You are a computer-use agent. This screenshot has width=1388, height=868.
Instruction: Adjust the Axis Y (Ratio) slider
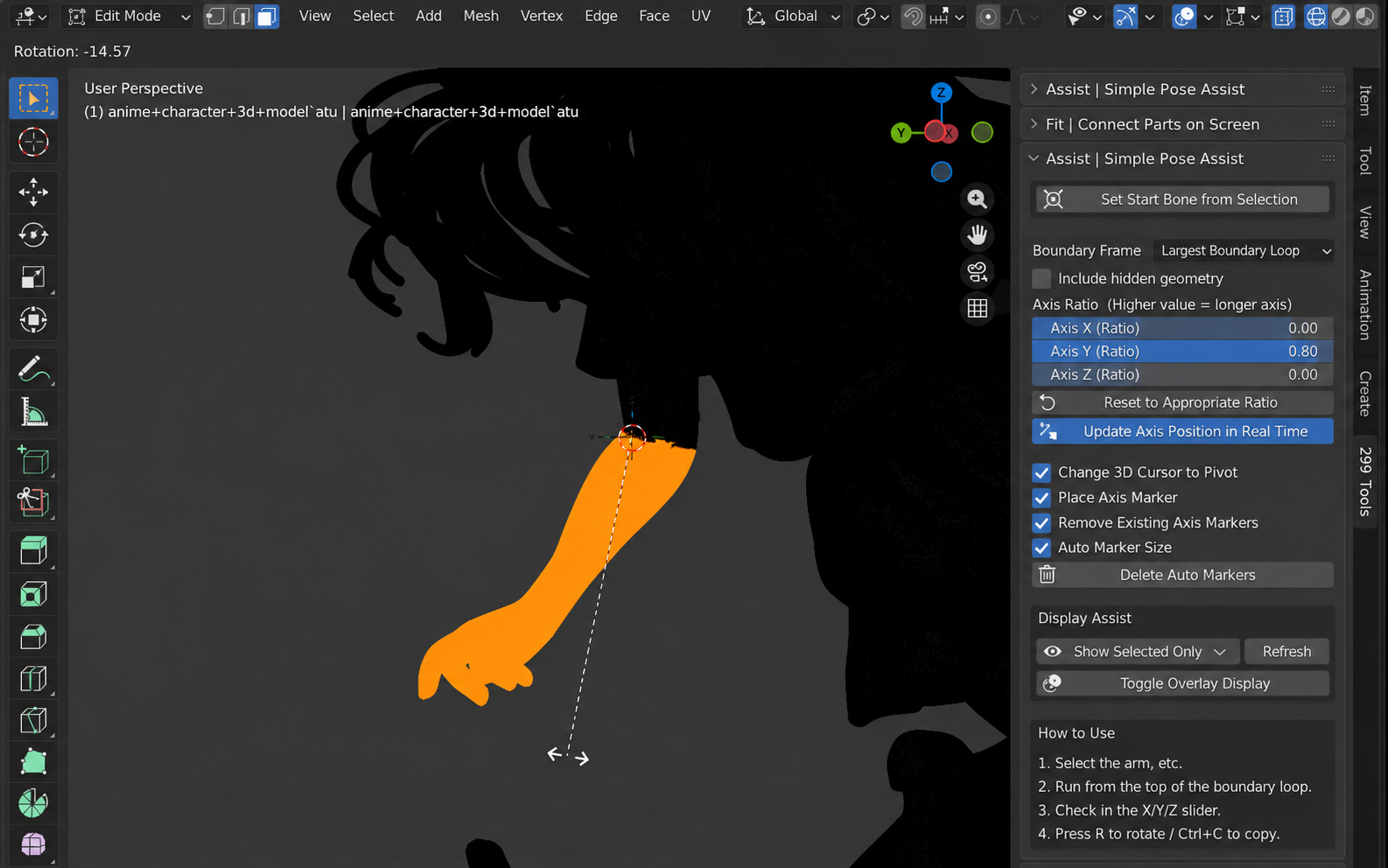(x=1182, y=351)
